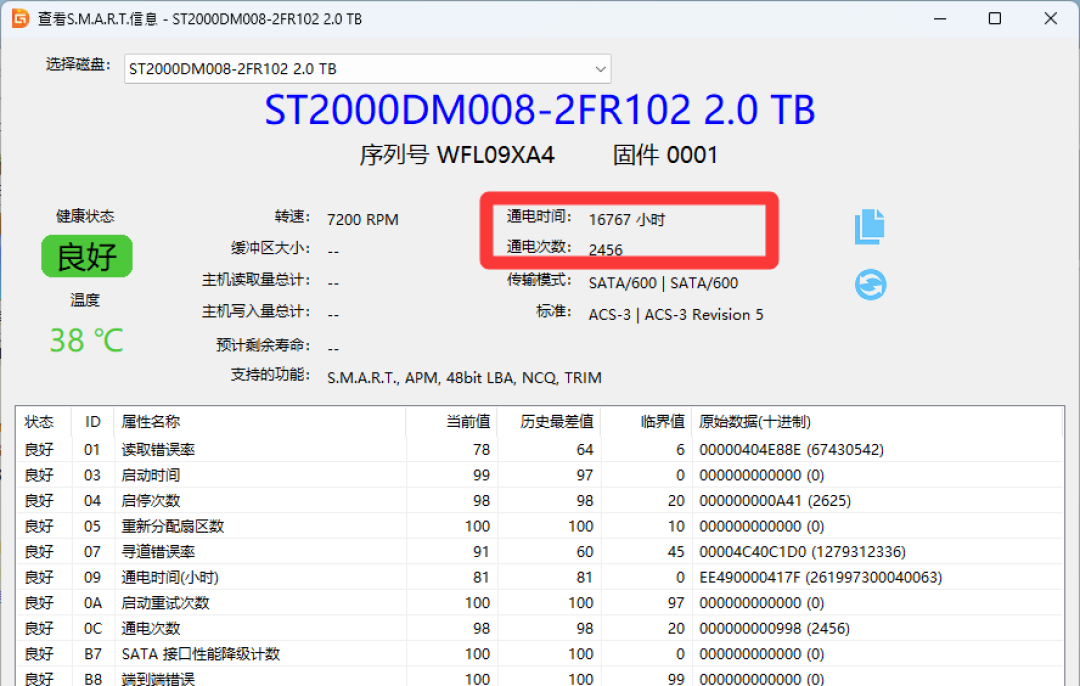Click the green 良好 health status badge
The height and width of the screenshot is (686, 1080).
[x=87, y=256]
